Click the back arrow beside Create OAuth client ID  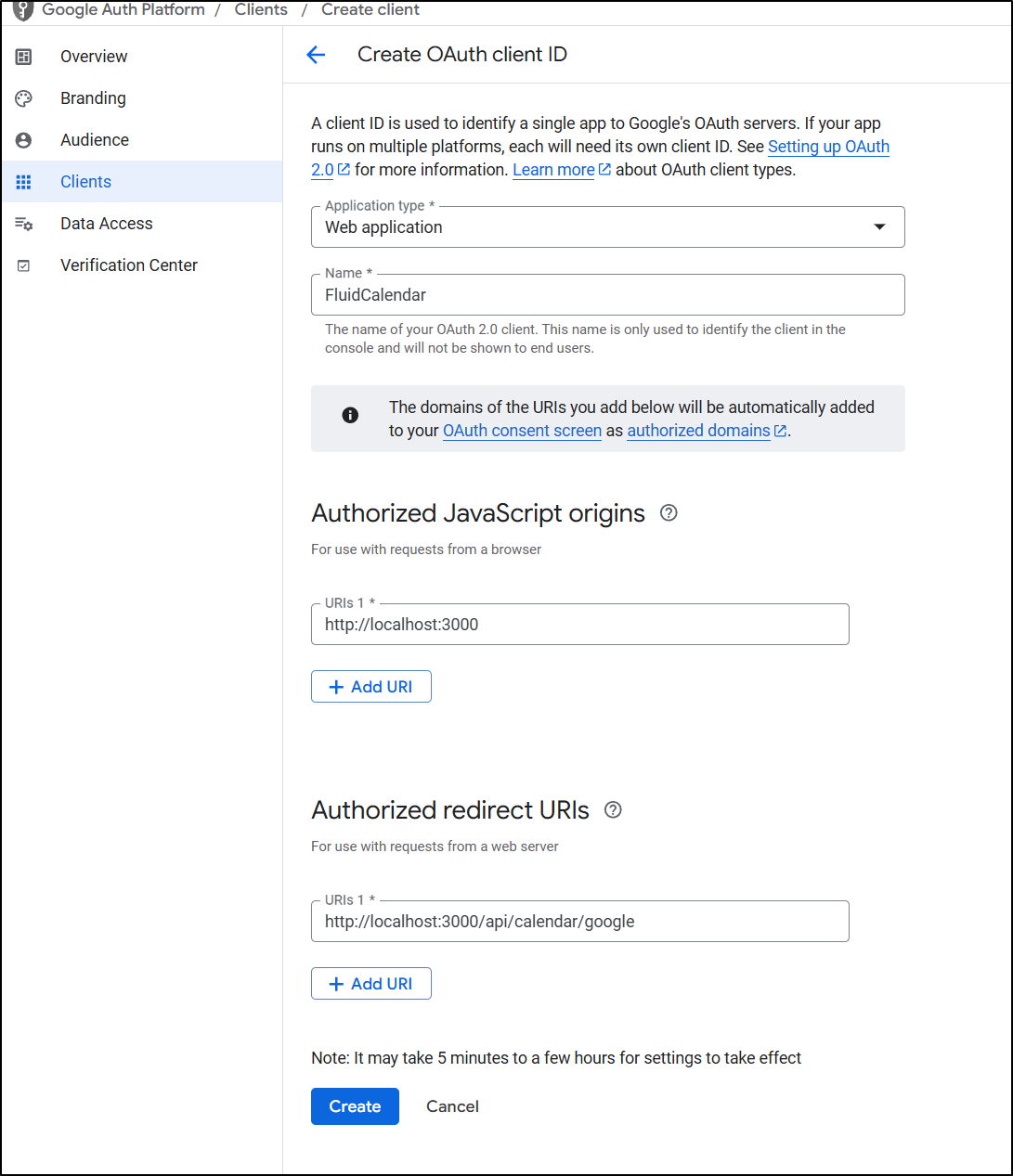point(316,55)
